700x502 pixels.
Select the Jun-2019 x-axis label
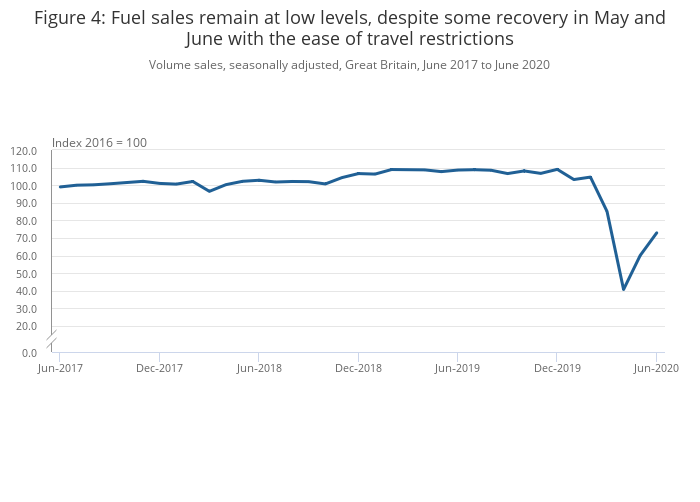click(457, 368)
